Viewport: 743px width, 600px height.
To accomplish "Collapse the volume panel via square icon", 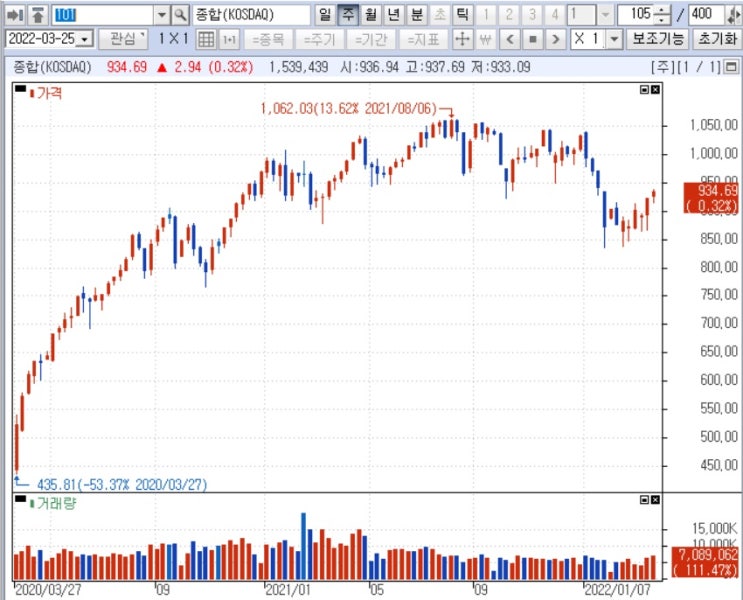I will (644, 500).
